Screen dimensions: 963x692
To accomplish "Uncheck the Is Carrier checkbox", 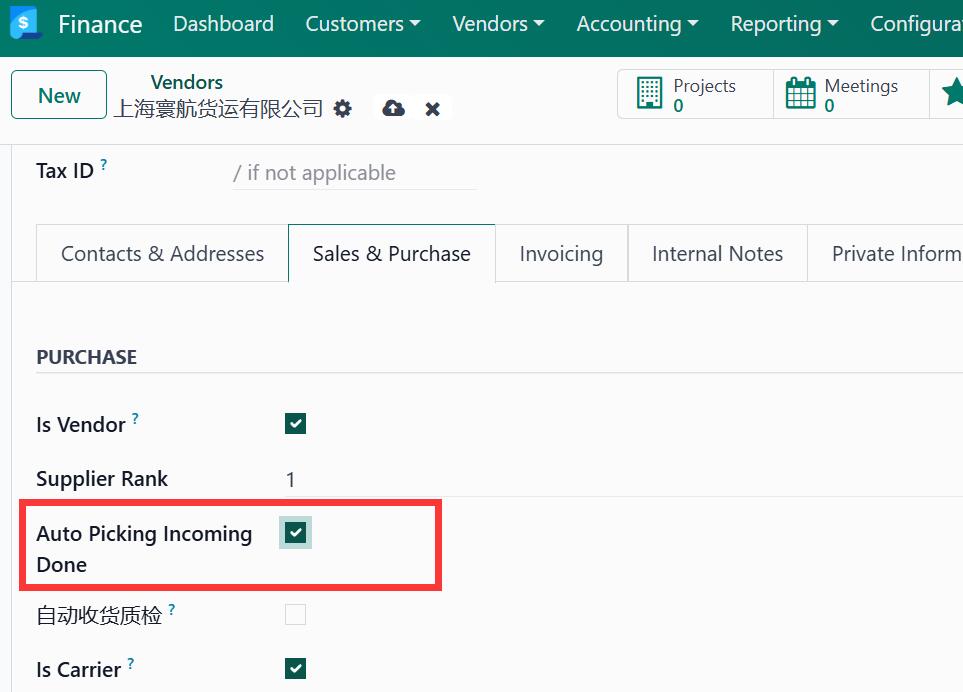I will point(295,669).
